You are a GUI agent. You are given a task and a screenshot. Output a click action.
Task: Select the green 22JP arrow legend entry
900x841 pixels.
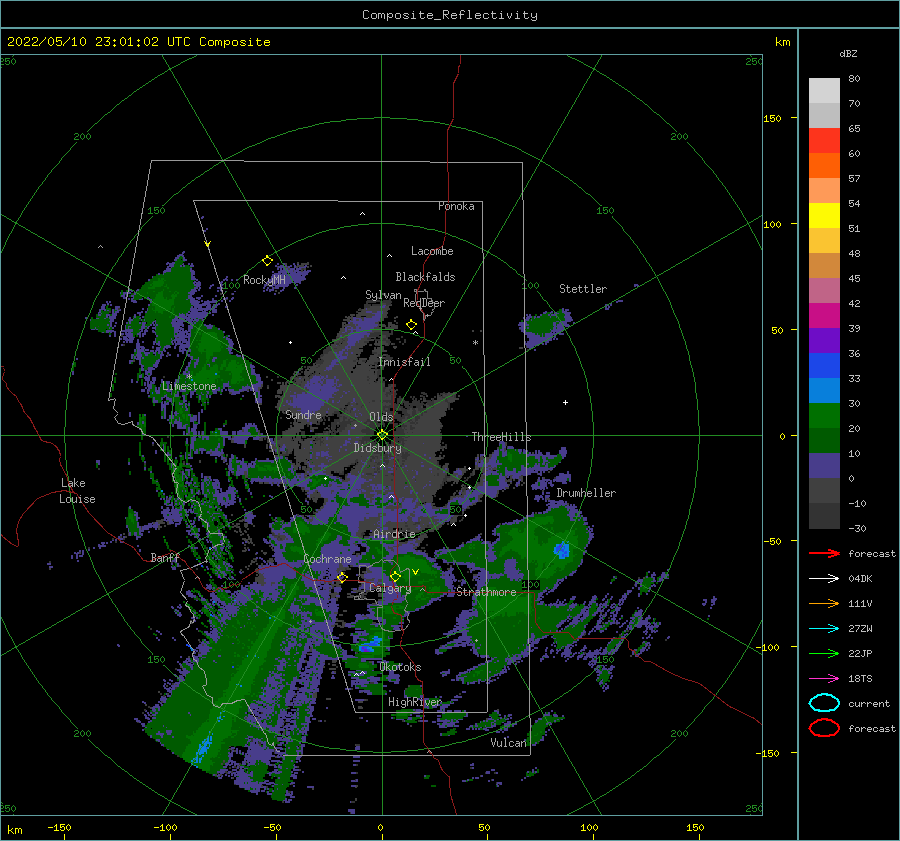pyautogui.click(x=824, y=653)
